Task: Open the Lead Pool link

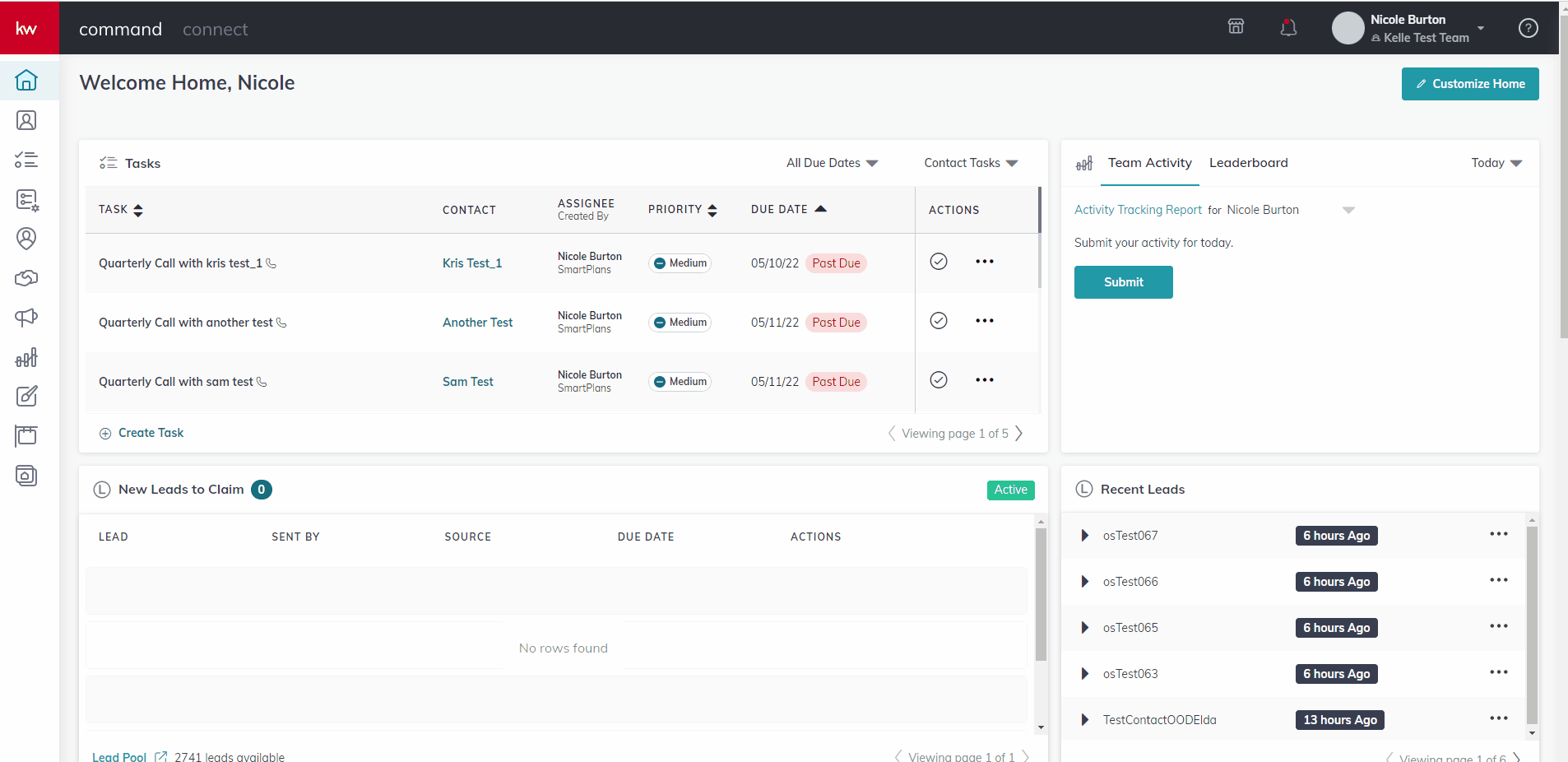Action: (x=119, y=757)
